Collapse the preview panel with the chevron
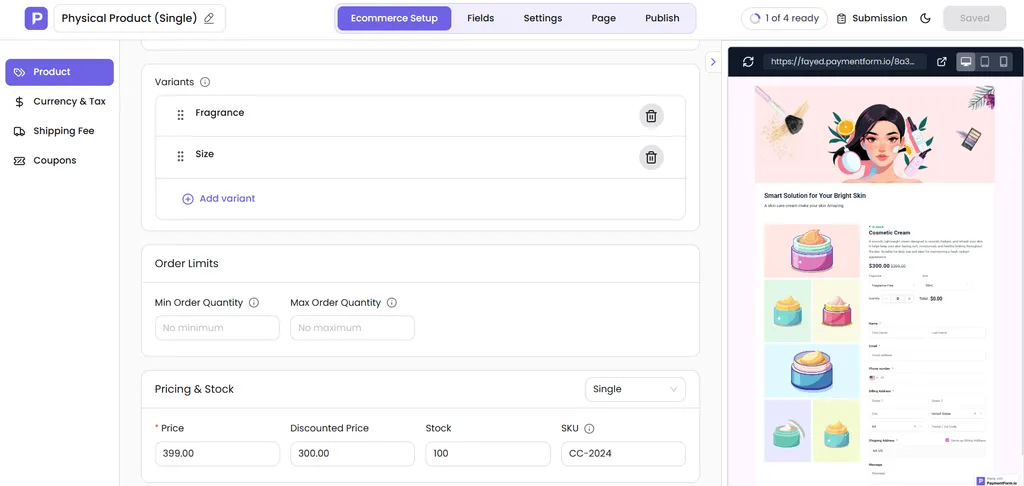The image size is (1024, 486). click(x=713, y=62)
